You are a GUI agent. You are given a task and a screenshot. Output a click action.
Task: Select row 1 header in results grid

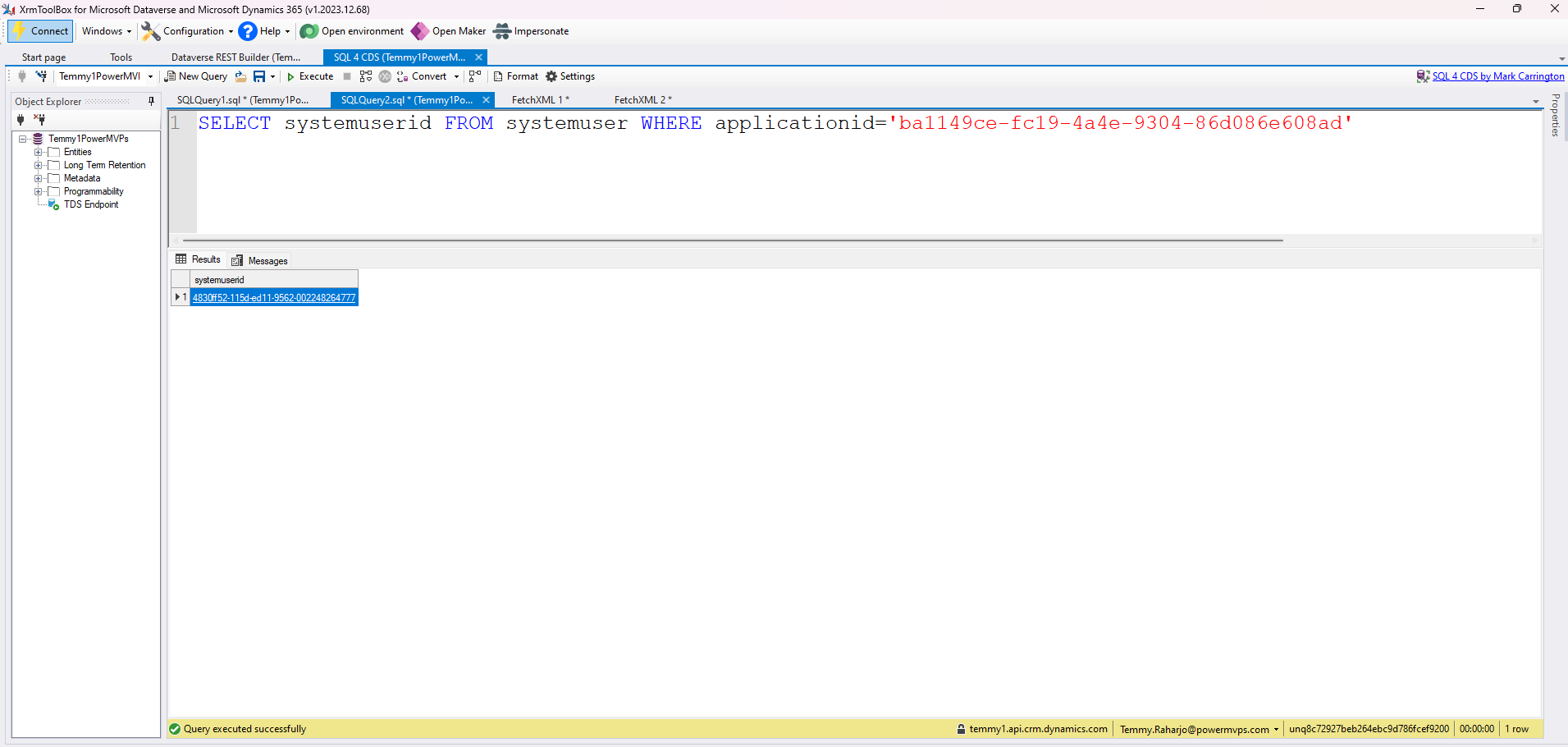click(x=181, y=297)
